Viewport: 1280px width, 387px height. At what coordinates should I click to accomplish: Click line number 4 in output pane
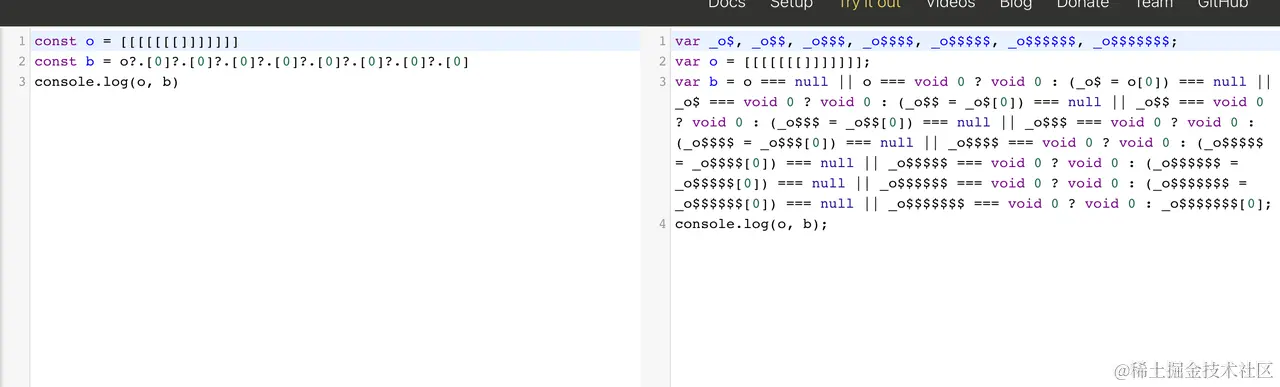click(x=662, y=223)
